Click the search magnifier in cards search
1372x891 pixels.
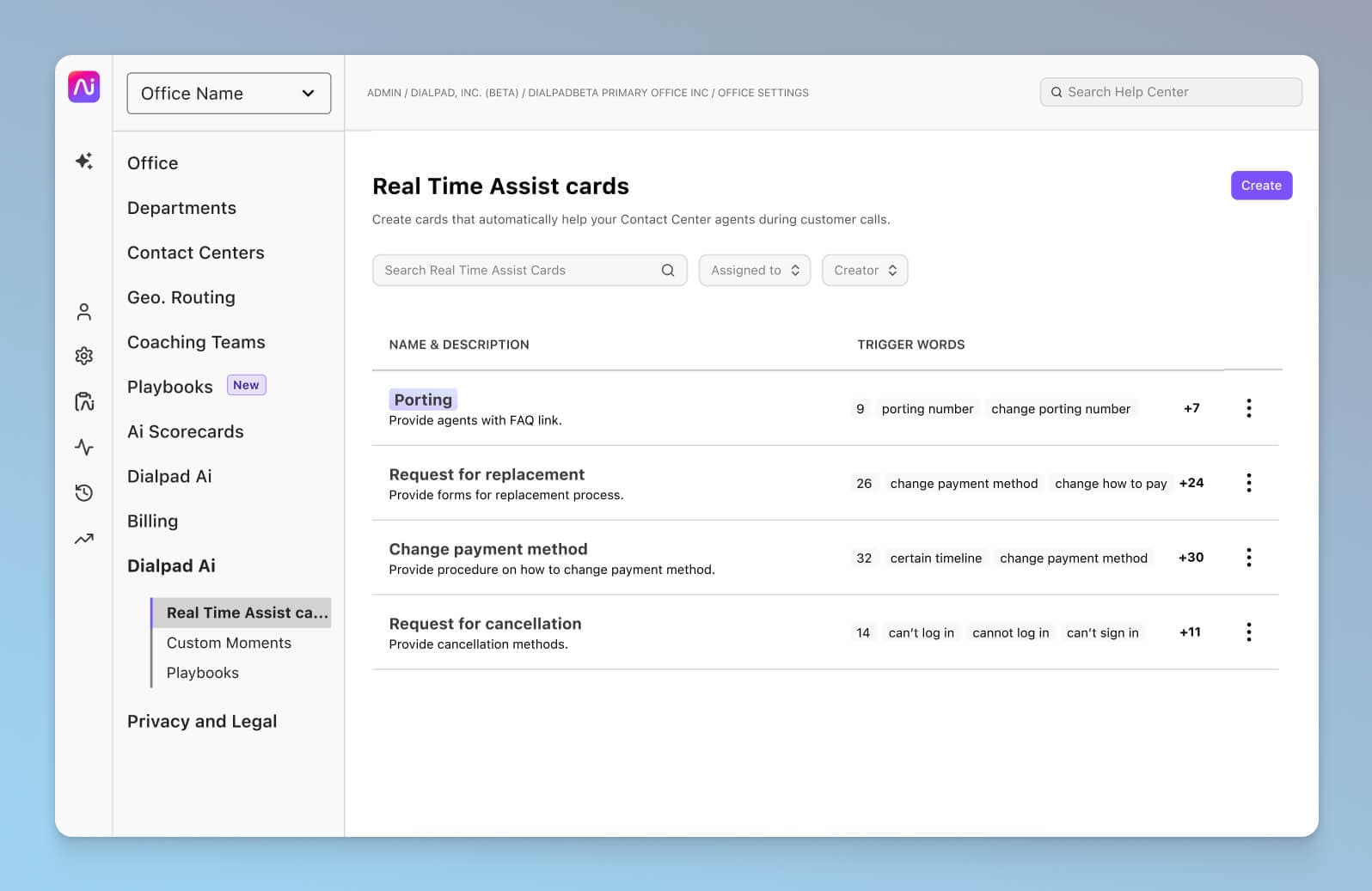pyautogui.click(x=667, y=270)
